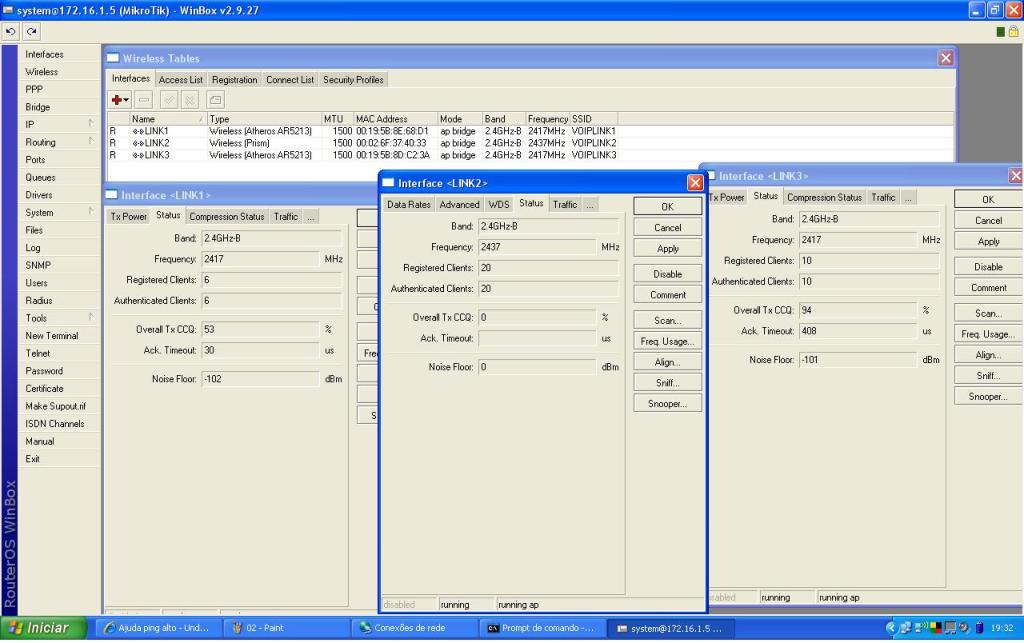Click the Comment icon in Wireless Tables toolbar

(x=215, y=100)
